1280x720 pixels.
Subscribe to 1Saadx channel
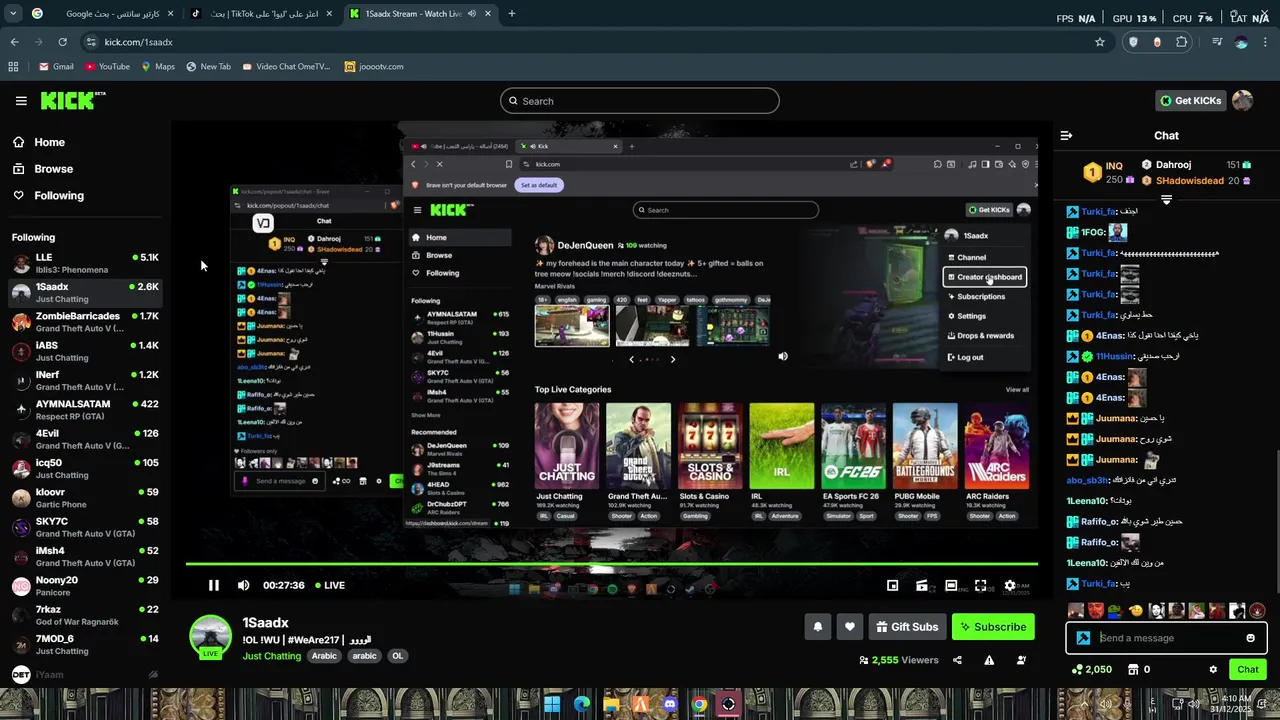993,627
